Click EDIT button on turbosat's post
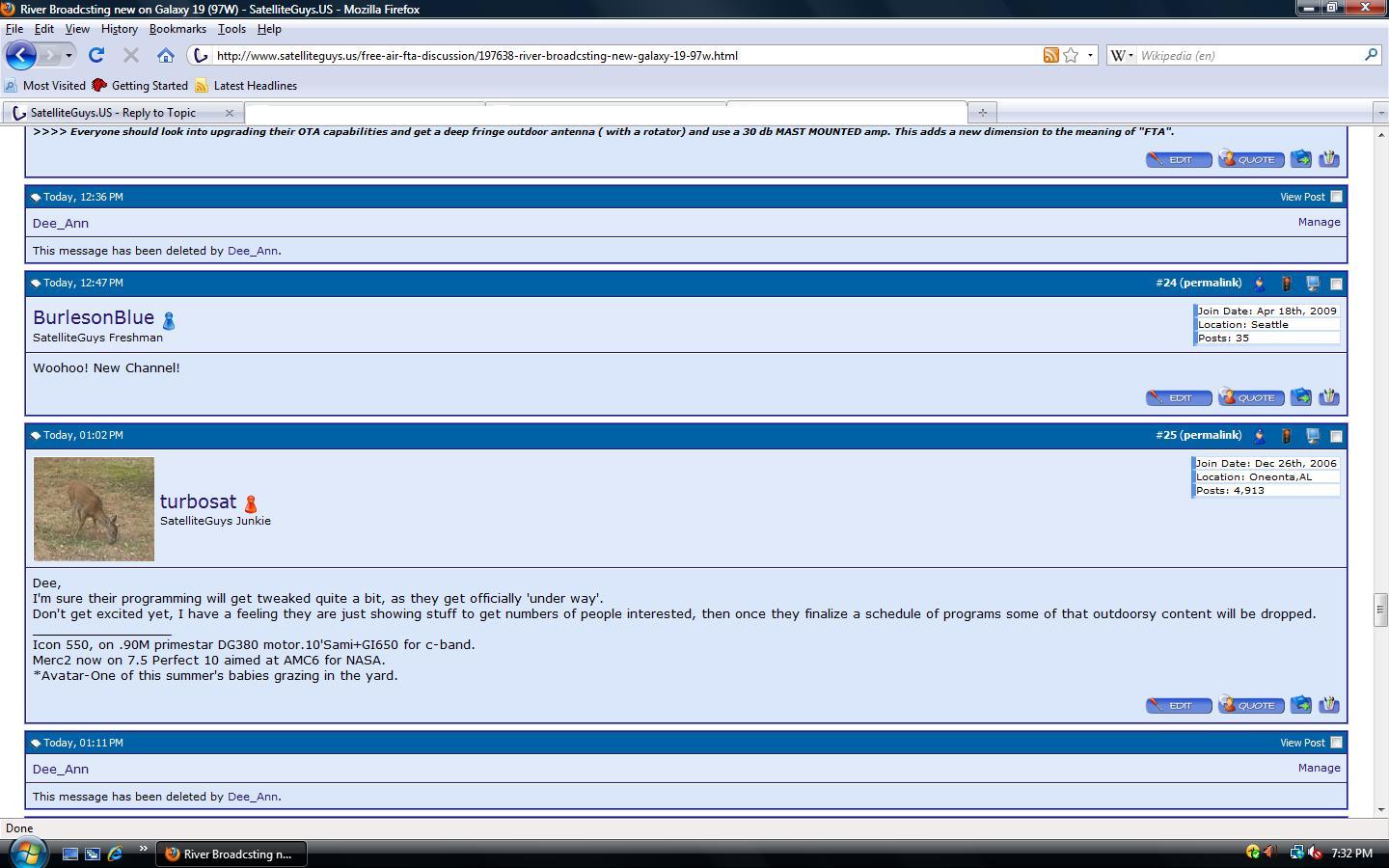Image resolution: width=1389 pixels, height=868 pixels. point(1179,705)
